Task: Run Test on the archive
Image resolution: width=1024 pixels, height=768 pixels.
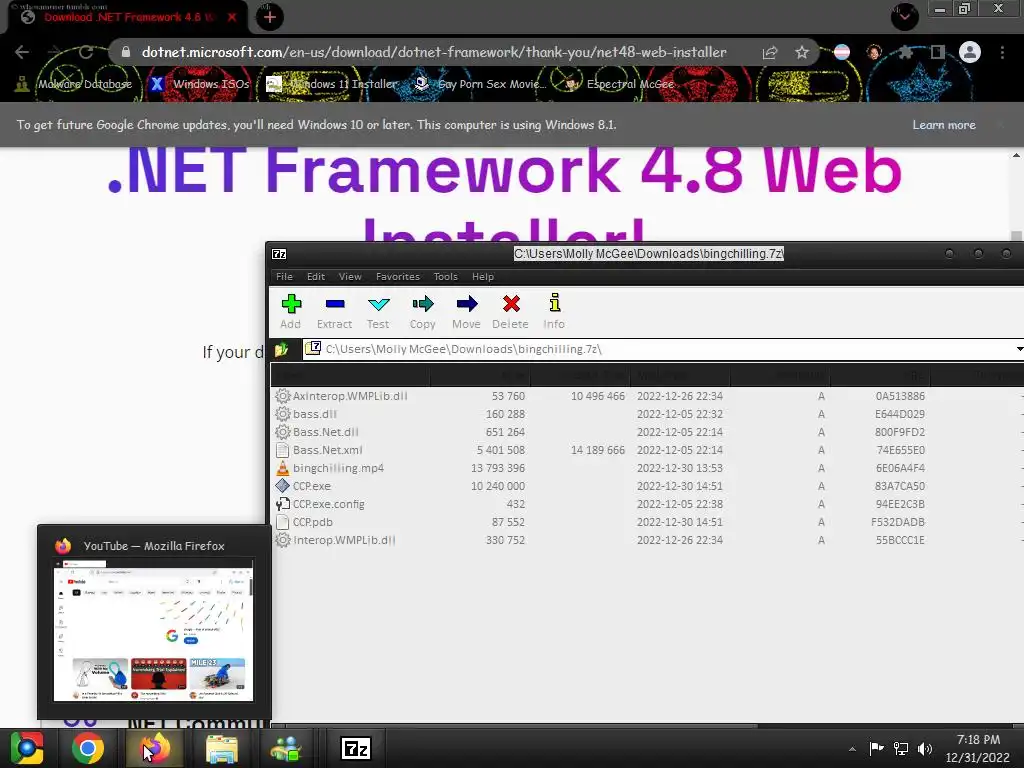Action: (x=378, y=312)
